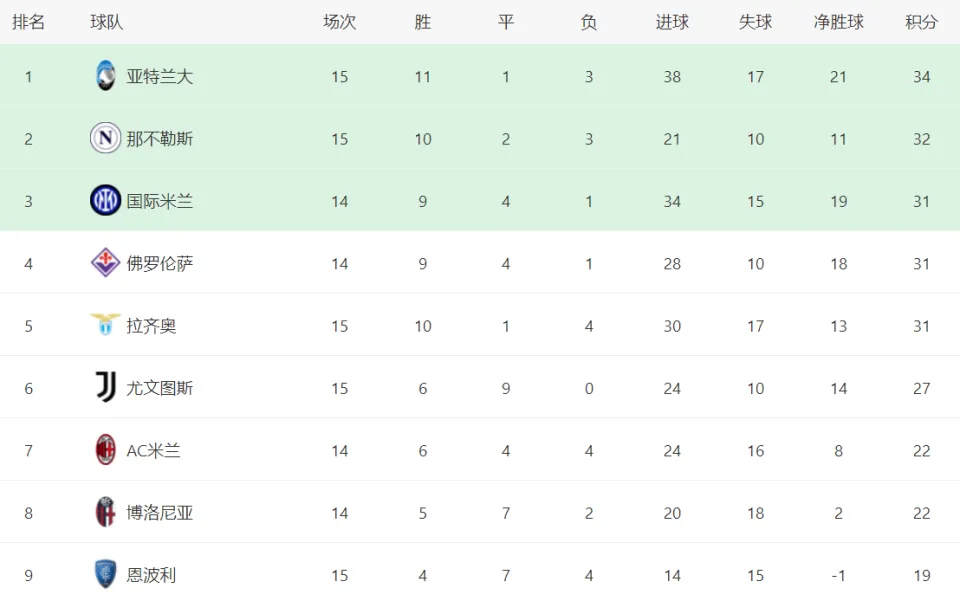
Task: Click the Napoli (那不勒斯) team logo
Action: pyautogui.click(x=105, y=138)
